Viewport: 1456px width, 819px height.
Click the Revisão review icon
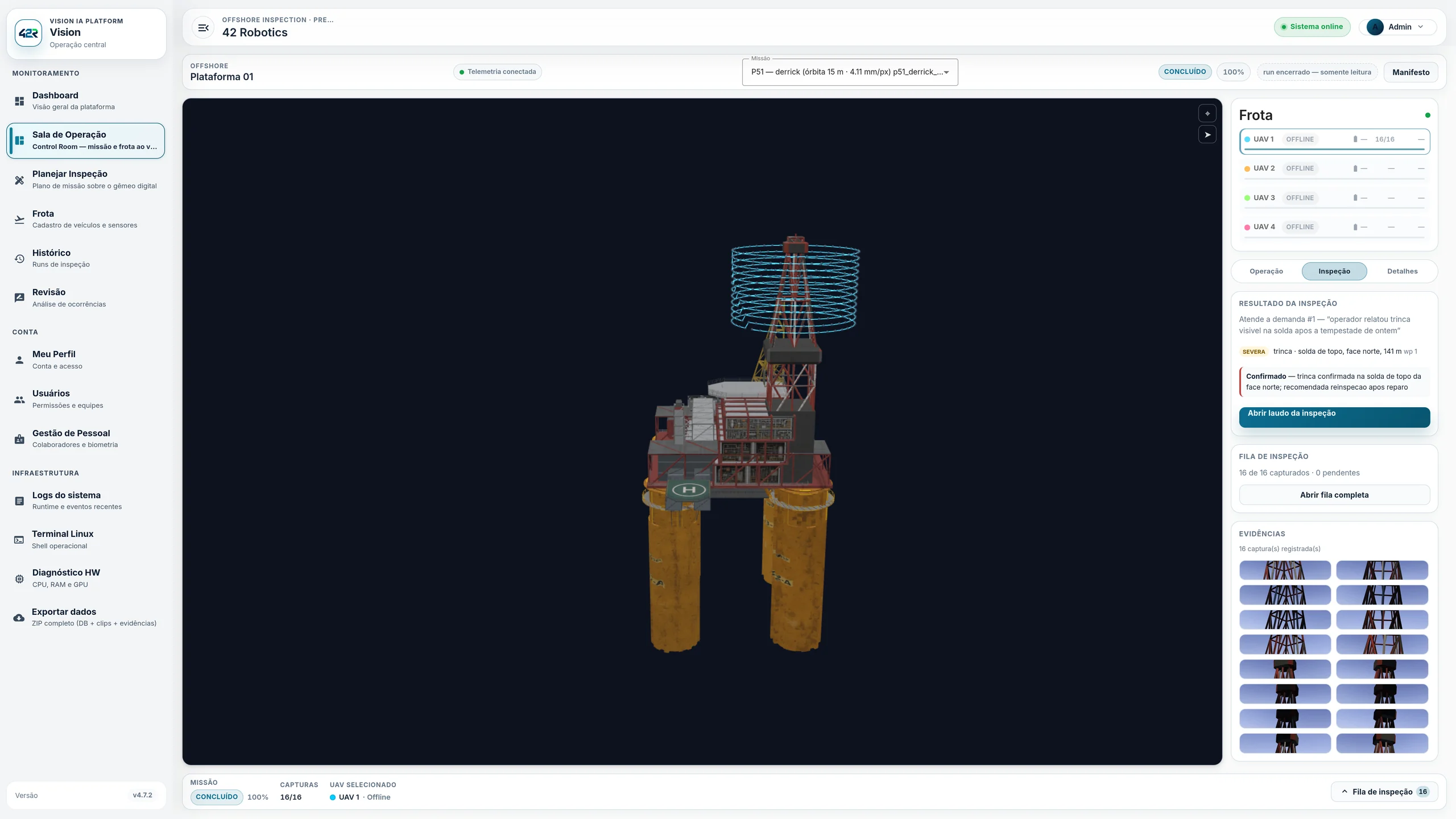click(x=19, y=297)
